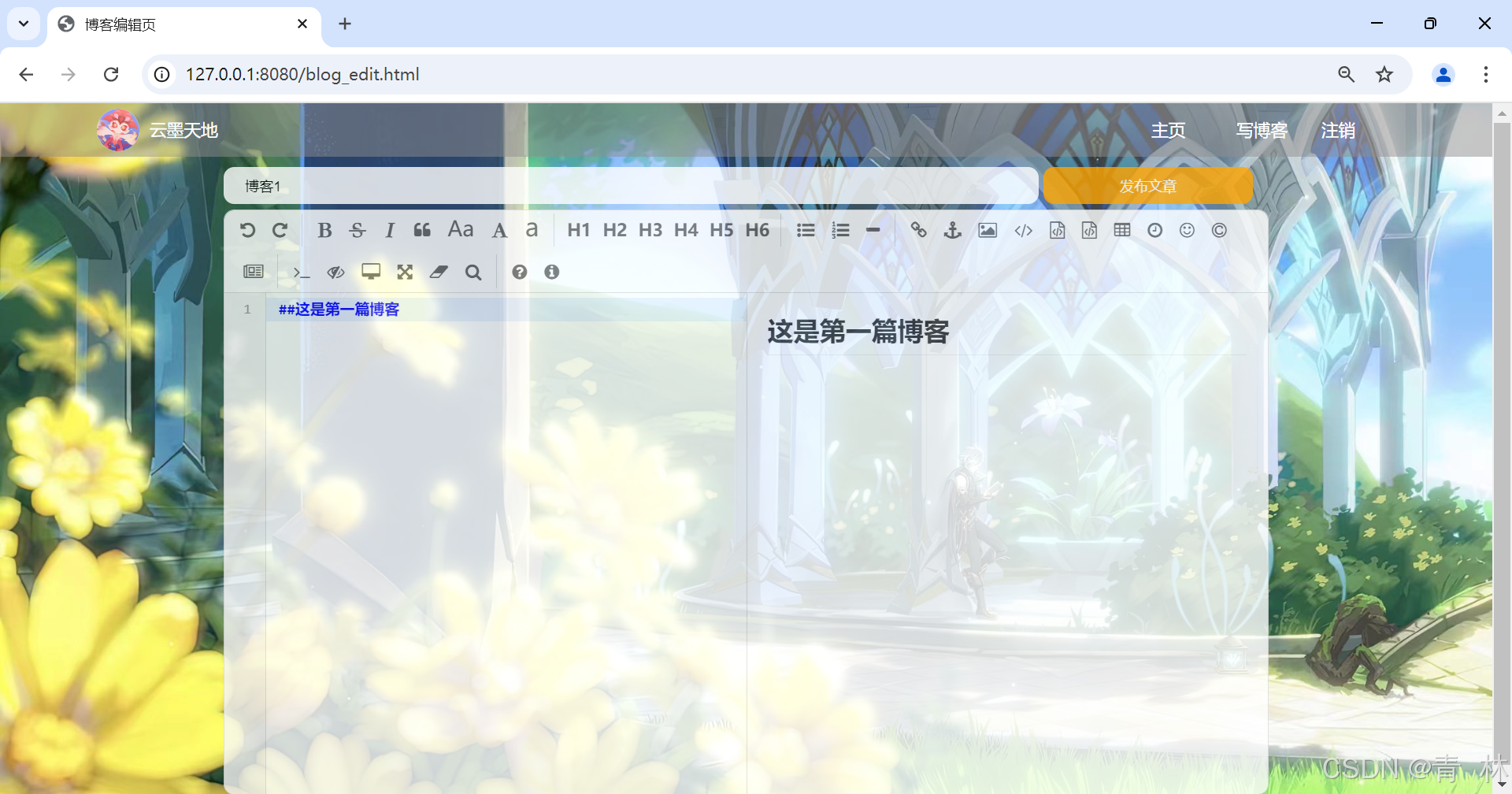Close the 博客编辑页 tab
Screen dimensions: 1512x794
coord(302,24)
